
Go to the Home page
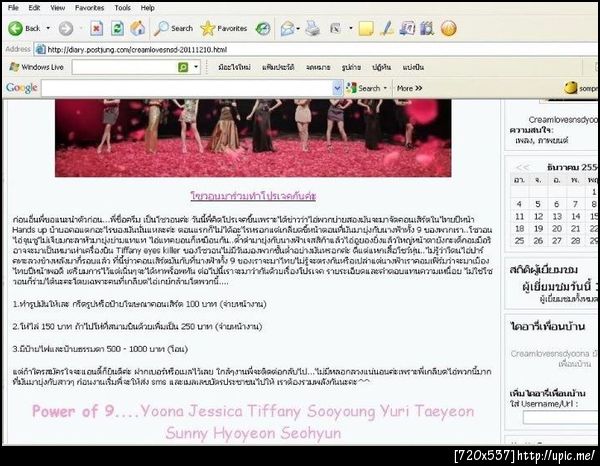tap(138, 28)
